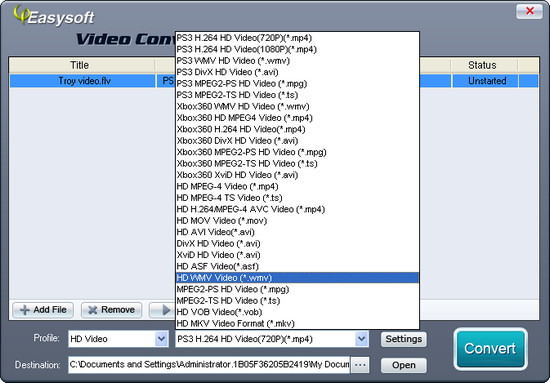Browse destination with the ellipsis button
The height and width of the screenshot is (383, 550).
click(x=360, y=365)
